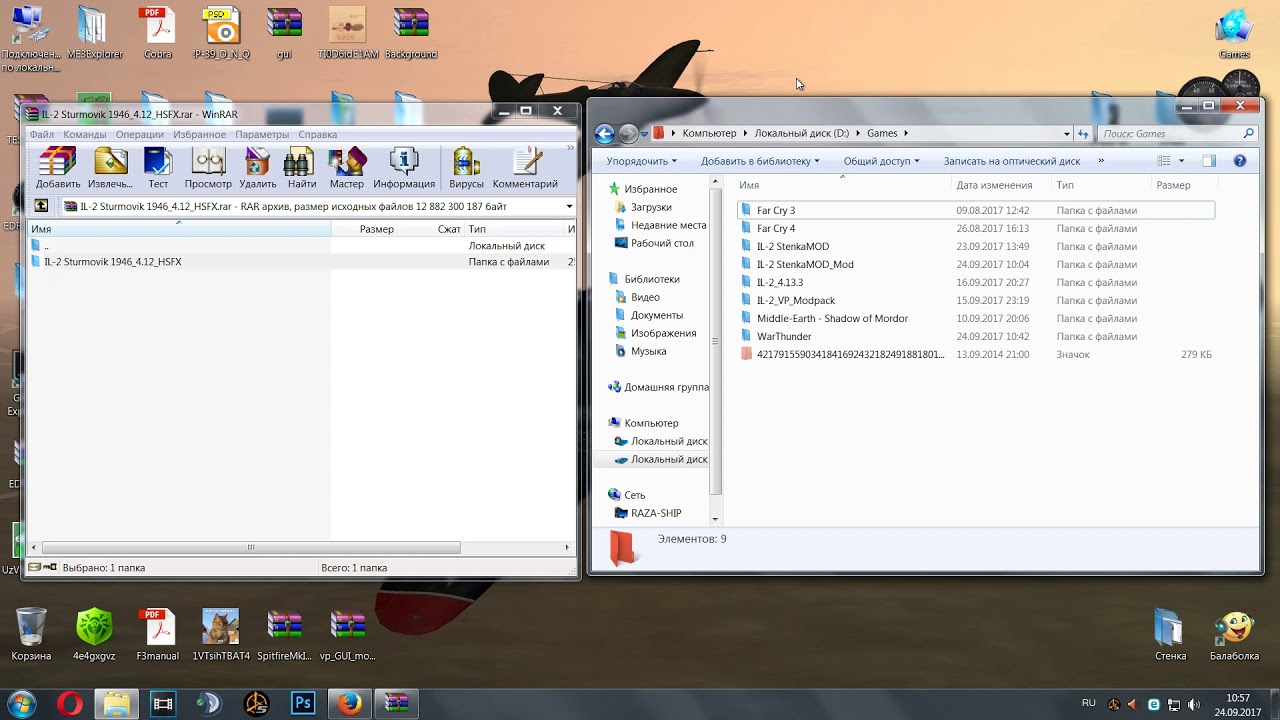Show archive Информация in WinRAR
The width and height of the screenshot is (1280, 720).
404,167
